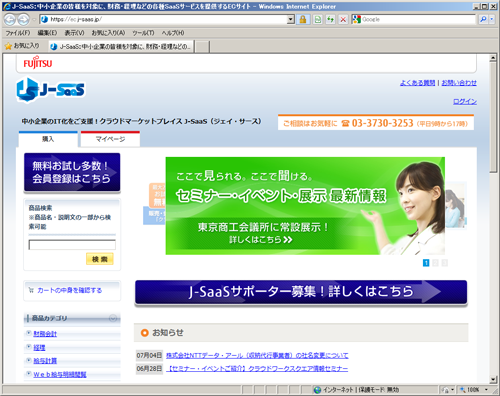Click the yellow 検索 button
The width and height of the screenshot is (500, 396).
[x=100, y=259]
